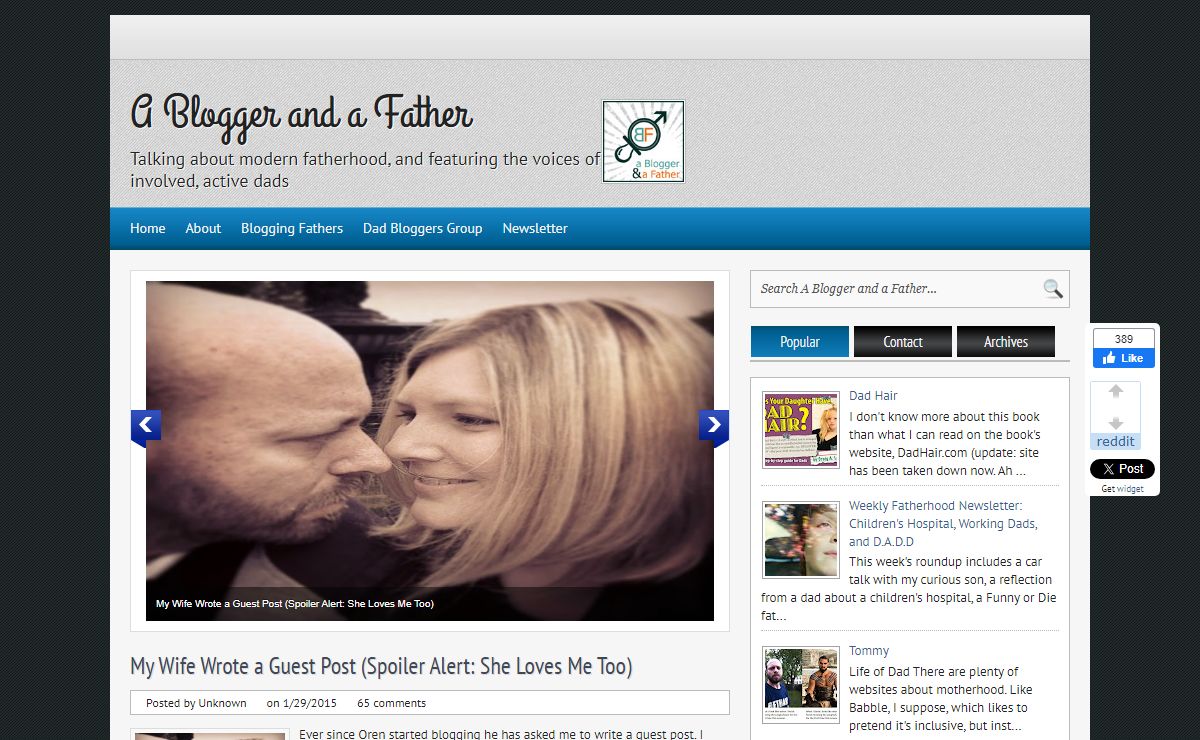Viewport: 1200px width, 740px height.
Task: Advance slider with right arrow
Action: 713,427
